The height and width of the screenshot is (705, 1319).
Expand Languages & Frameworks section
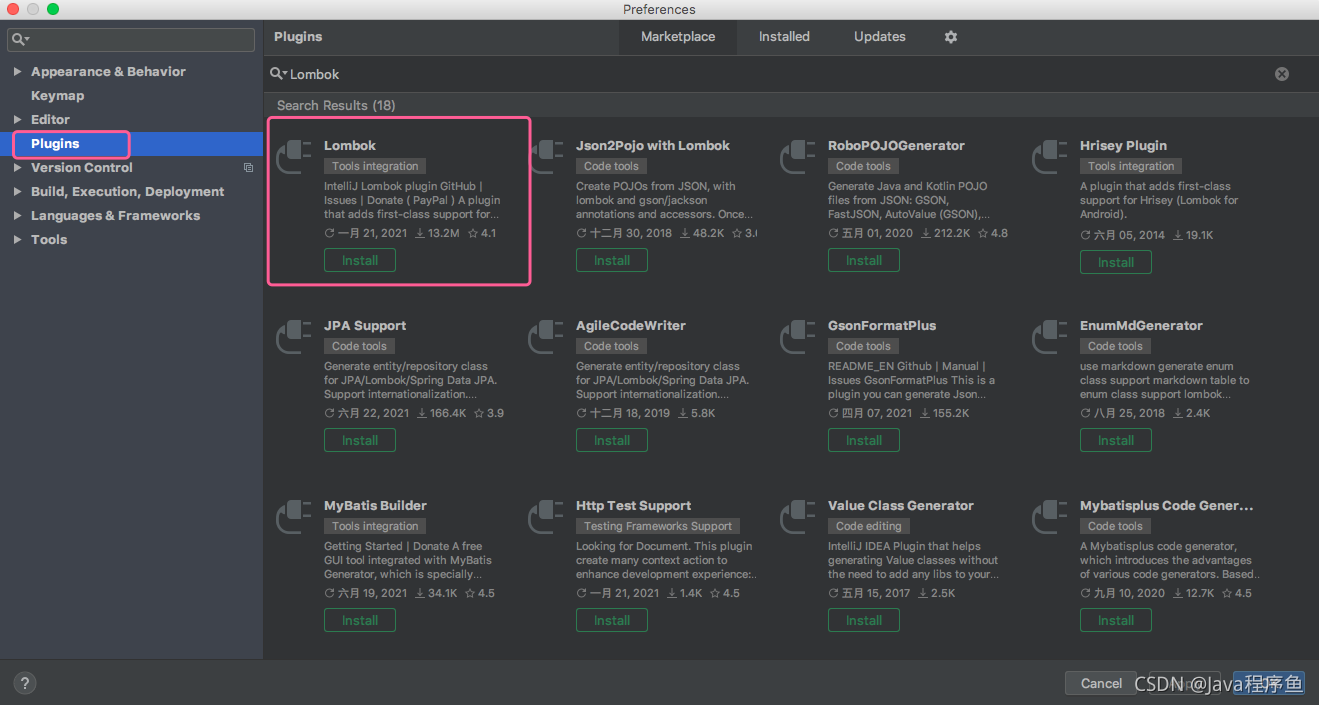click(x=17, y=216)
